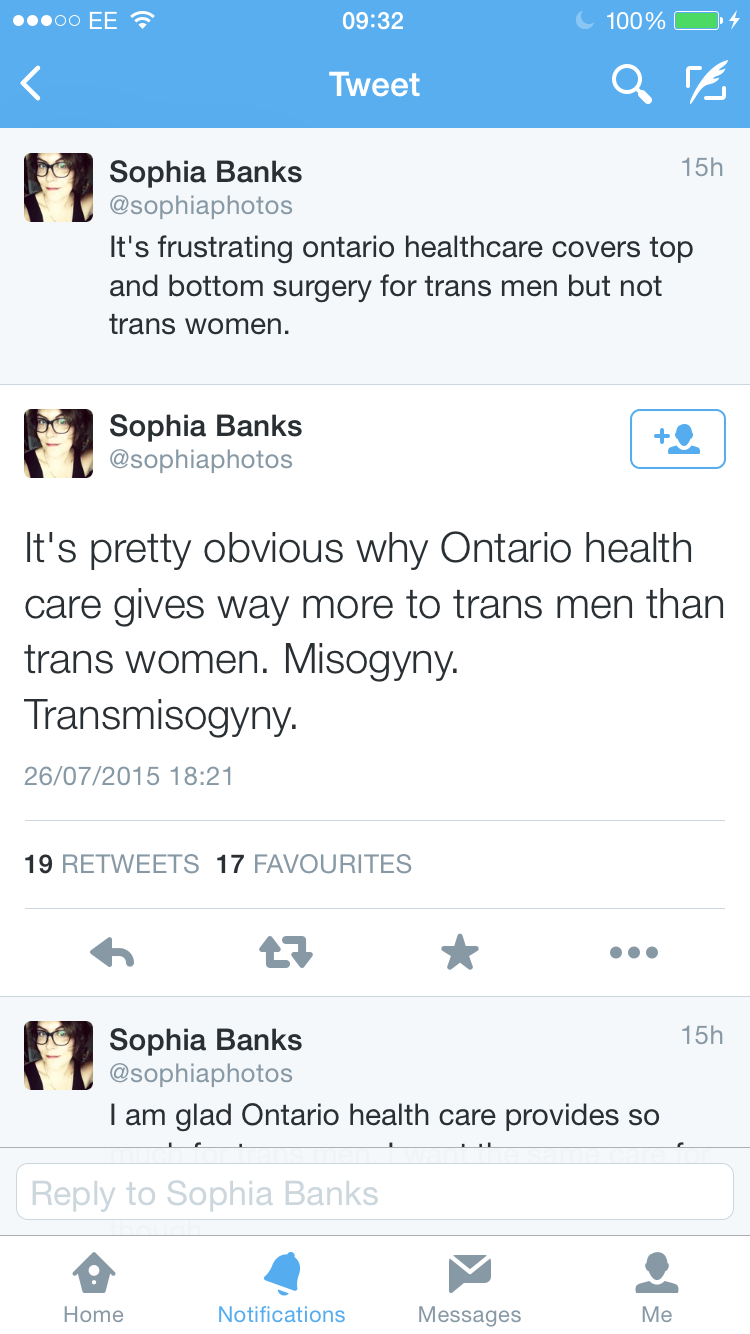Open the top tweet about ontario healthcare
This screenshot has width=750, height=1334.
click(400, 286)
